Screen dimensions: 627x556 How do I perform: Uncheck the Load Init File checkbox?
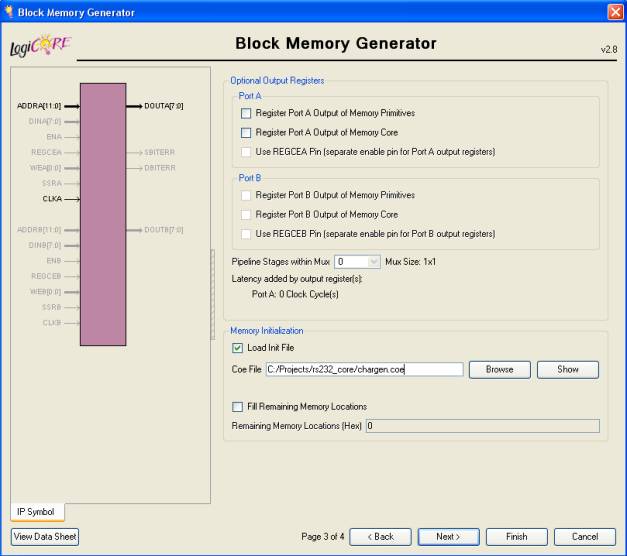tap(237, 348)
